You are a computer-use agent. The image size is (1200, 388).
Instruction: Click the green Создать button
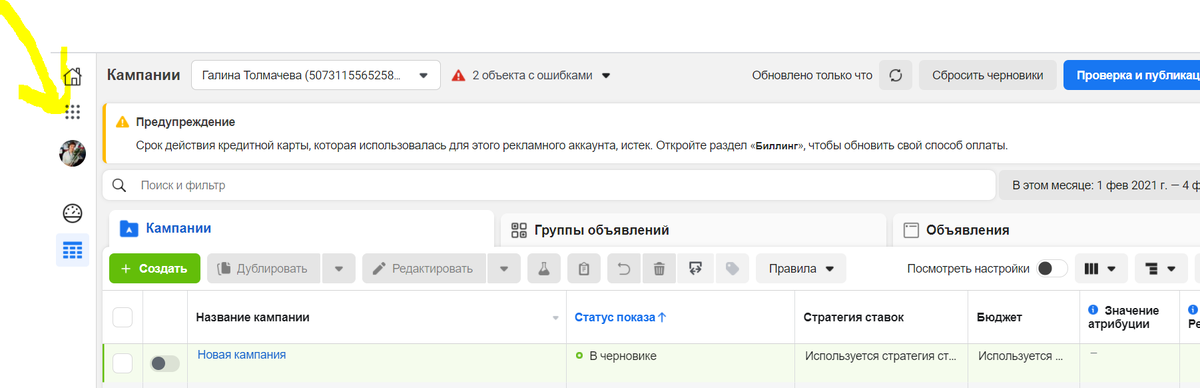click(x=154, y=269)
